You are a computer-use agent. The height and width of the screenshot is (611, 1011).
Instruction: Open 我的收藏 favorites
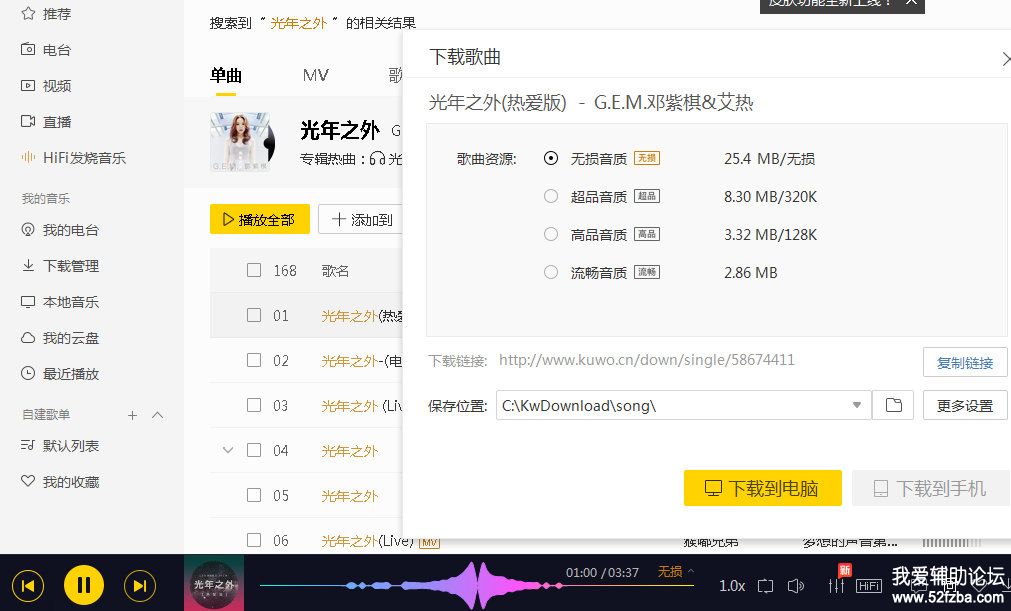60,481
